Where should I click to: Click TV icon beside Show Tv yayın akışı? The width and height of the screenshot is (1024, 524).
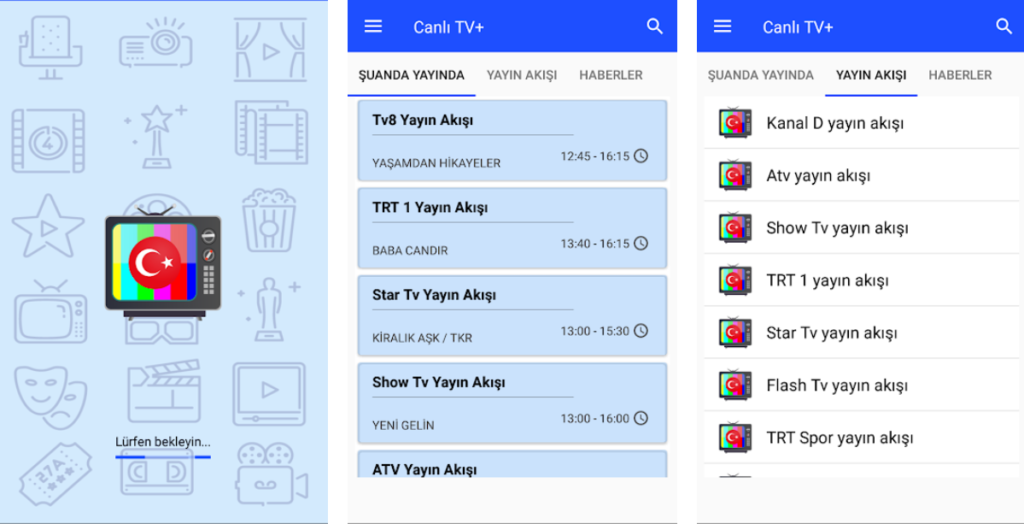[735, 227]
